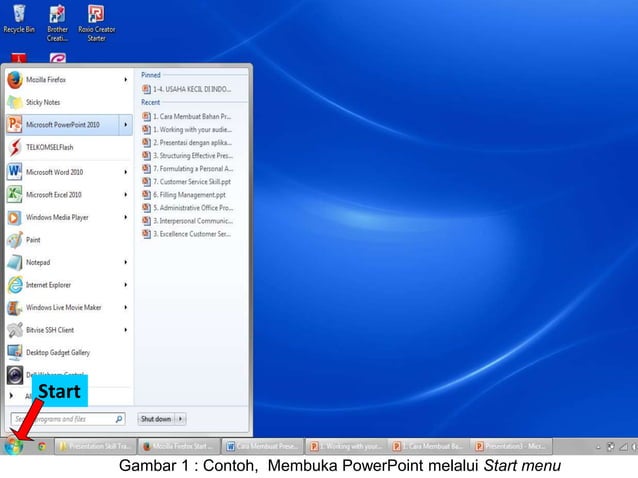Image resolution: width=638 pixels, height=478 pixels.
Task: Open the Paint application
Action: click(x=33, y=240)
